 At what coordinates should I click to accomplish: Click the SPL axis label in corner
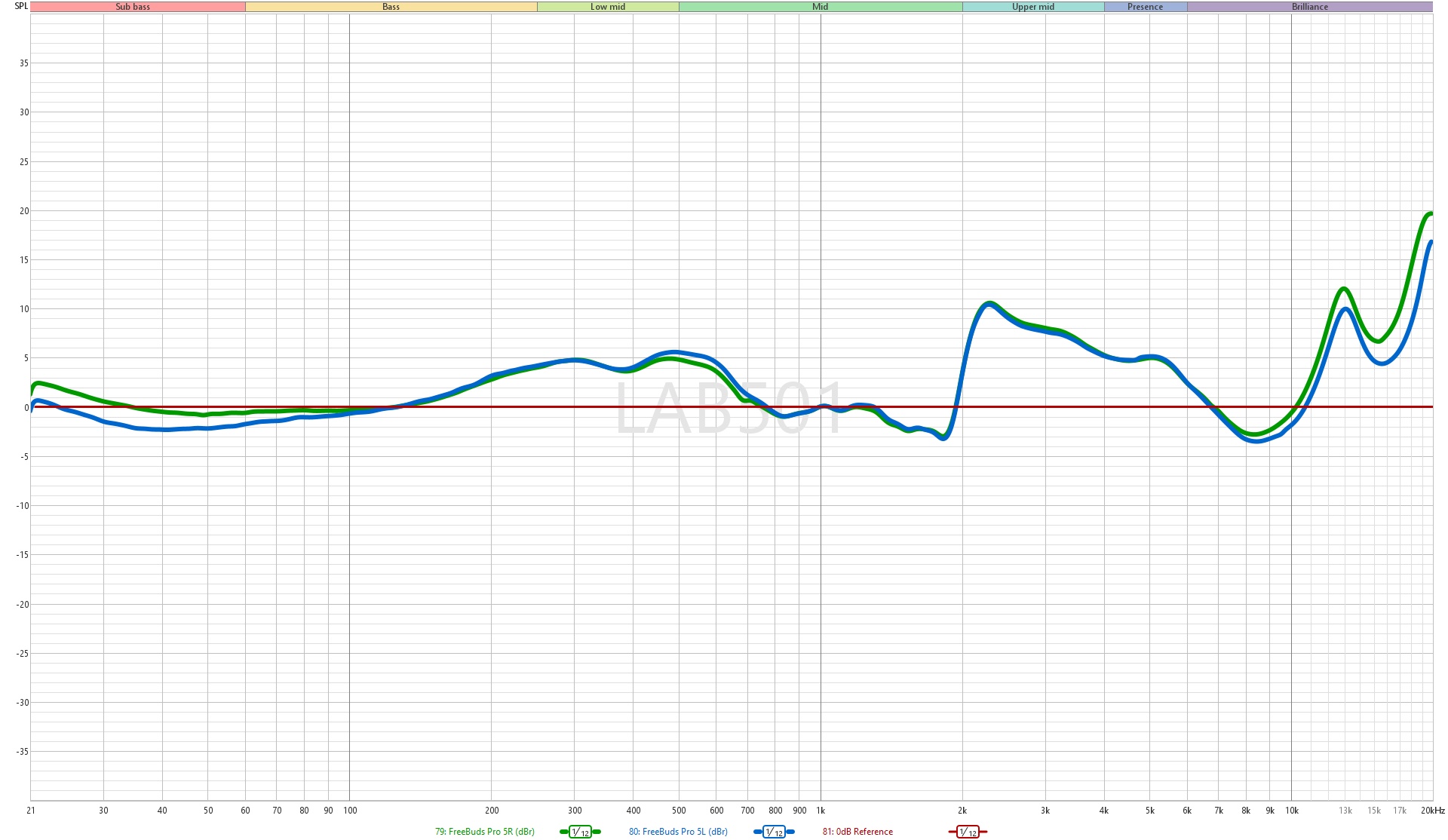click(x=21, y=6)
